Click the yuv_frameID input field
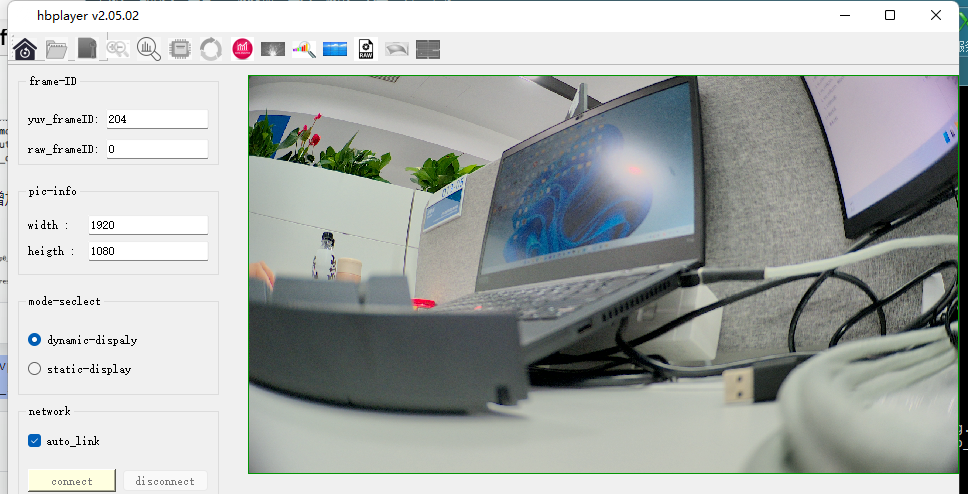 pos(157,119)
